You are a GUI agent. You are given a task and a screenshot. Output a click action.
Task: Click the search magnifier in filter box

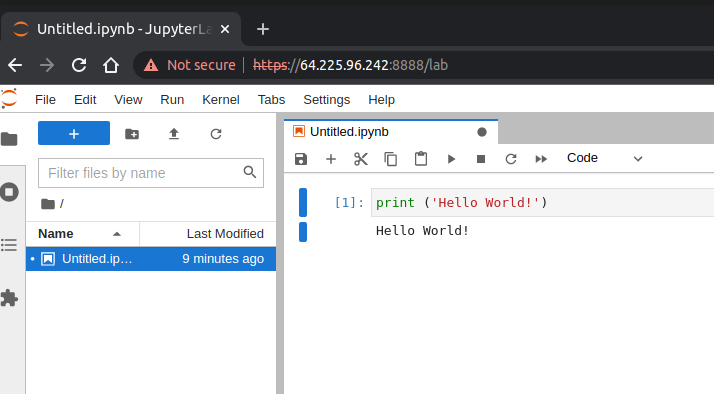250,172
